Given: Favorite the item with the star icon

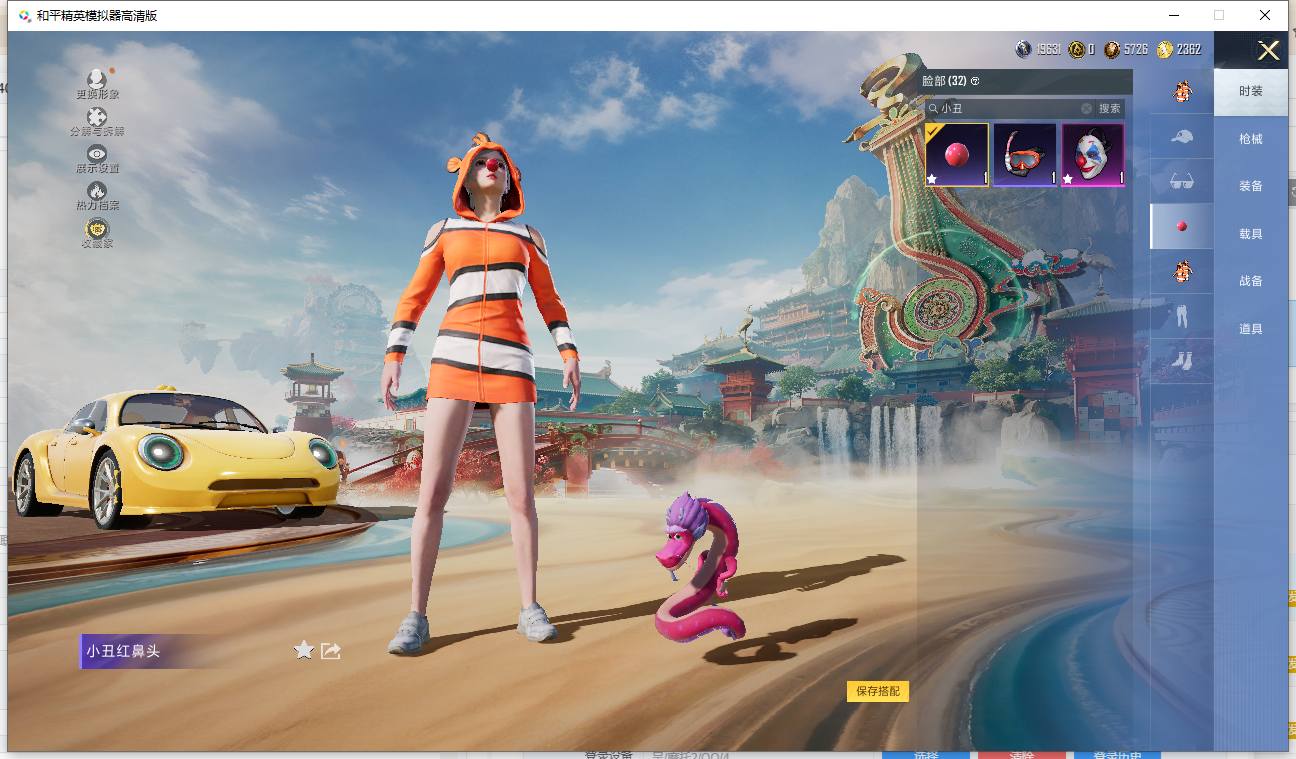Looking at the screenshot, I should click(304, 651).
